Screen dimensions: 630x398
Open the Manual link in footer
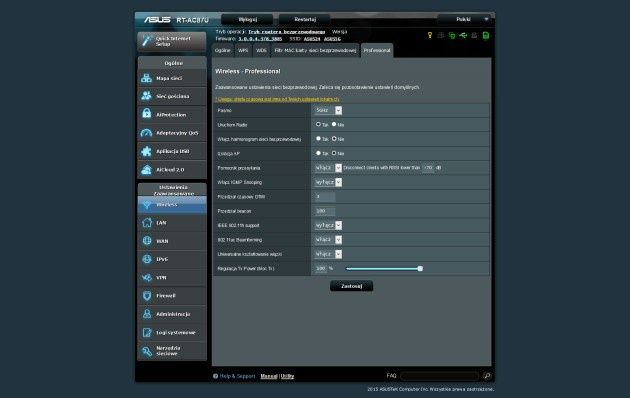coord(269,376)
